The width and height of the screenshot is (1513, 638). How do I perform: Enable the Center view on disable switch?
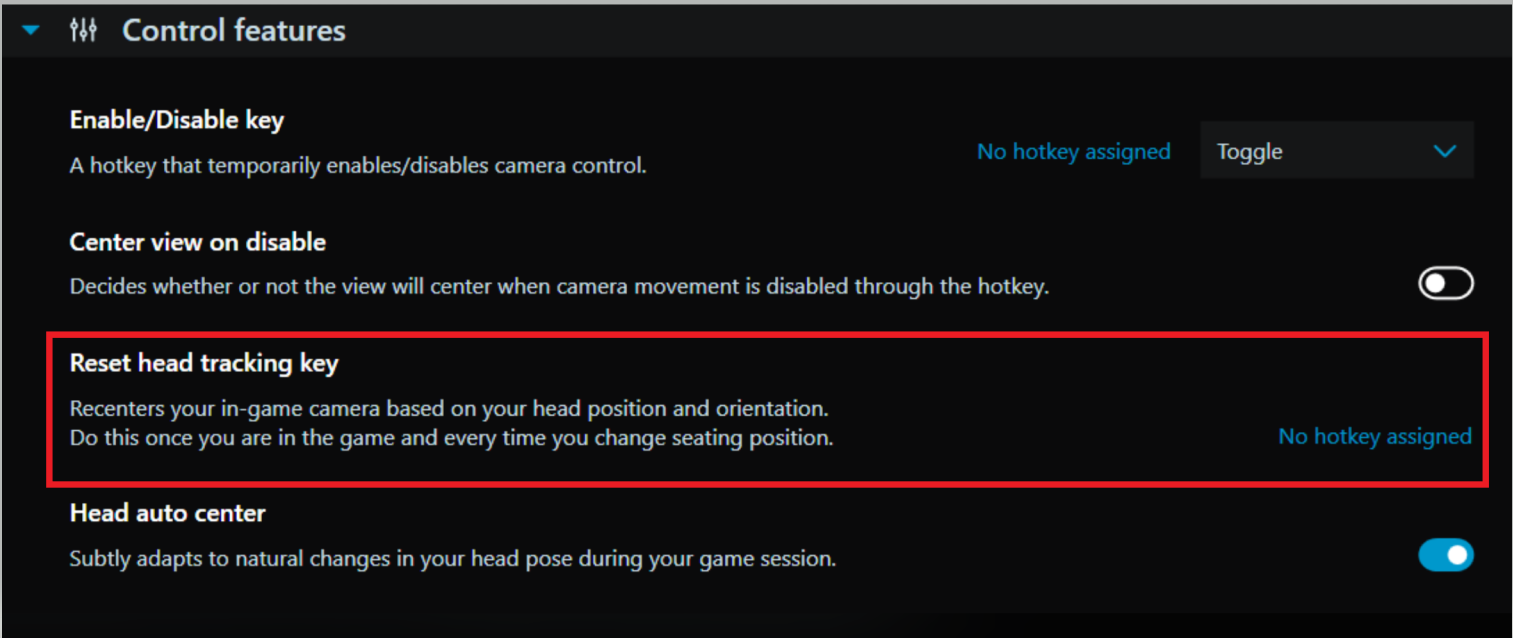[x=1445, y=285]
